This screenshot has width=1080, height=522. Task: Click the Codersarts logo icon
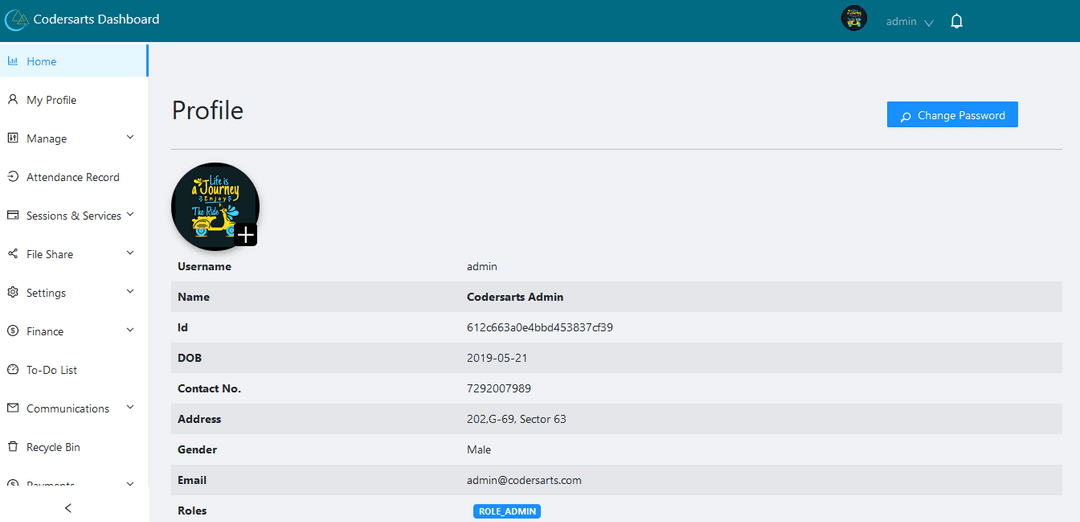click(16, 20)
